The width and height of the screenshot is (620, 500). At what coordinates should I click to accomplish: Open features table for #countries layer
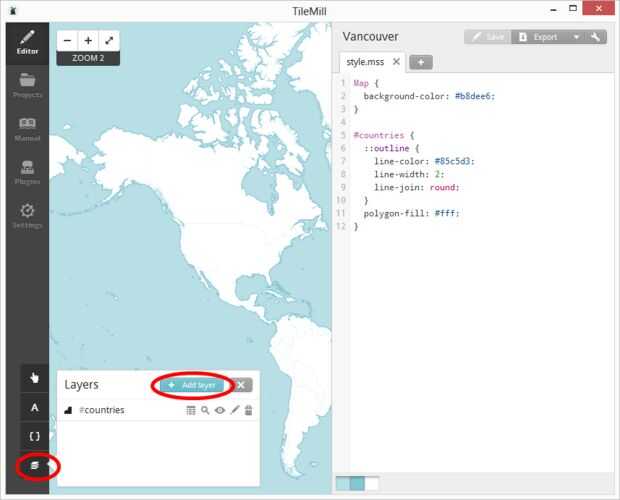tap(191, 410)
